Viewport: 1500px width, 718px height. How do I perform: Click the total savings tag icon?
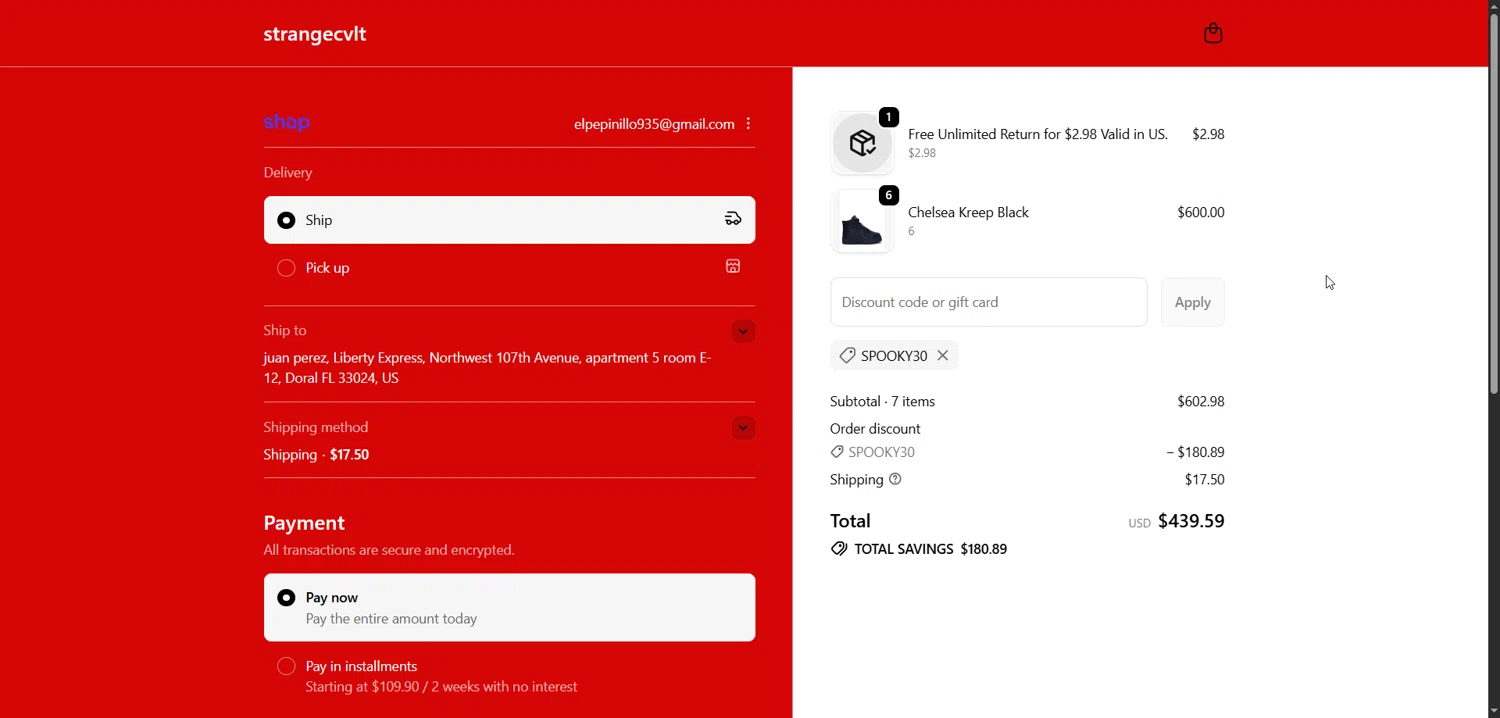839,549
